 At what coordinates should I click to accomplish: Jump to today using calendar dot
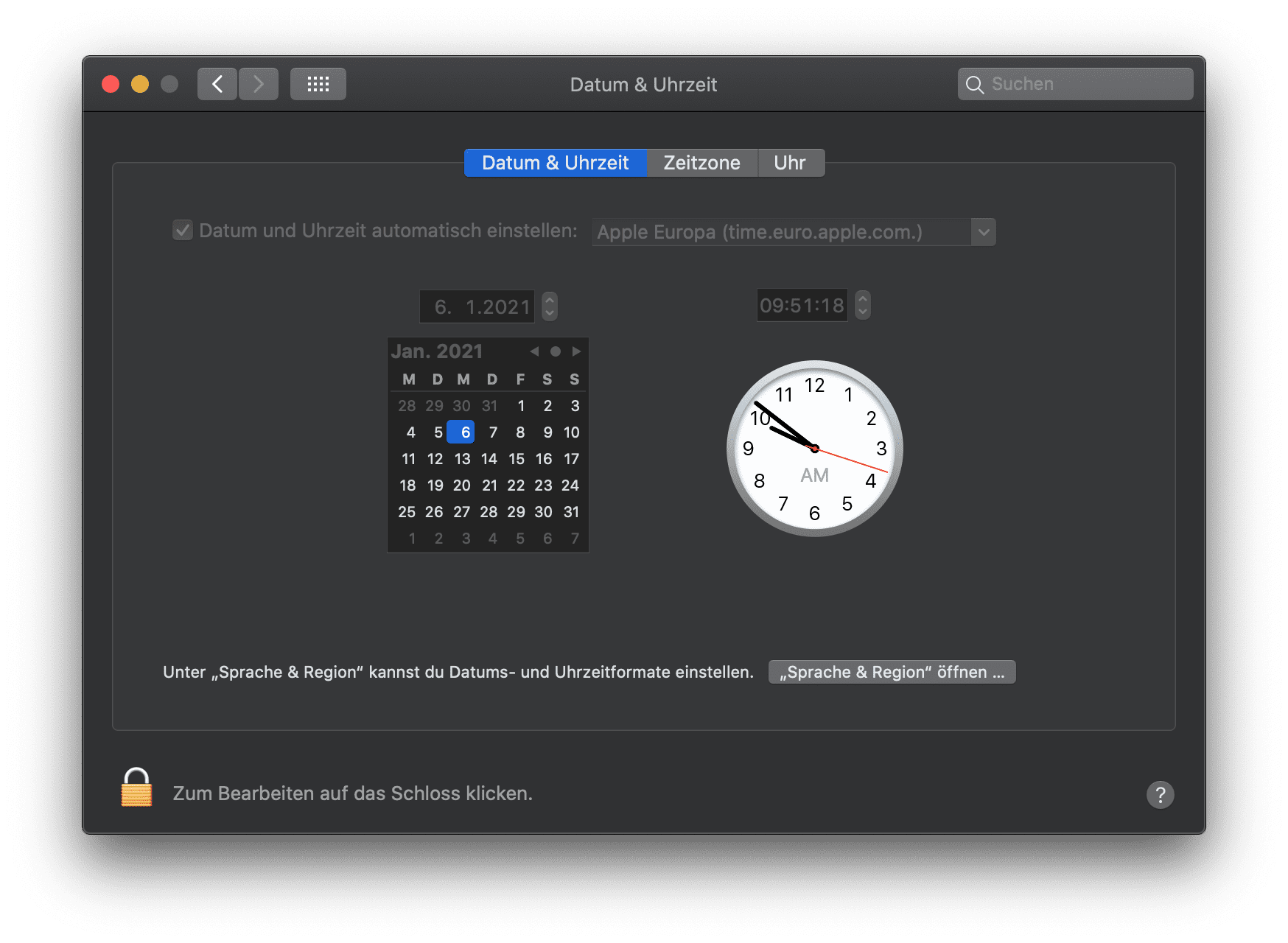pos(556,351)
